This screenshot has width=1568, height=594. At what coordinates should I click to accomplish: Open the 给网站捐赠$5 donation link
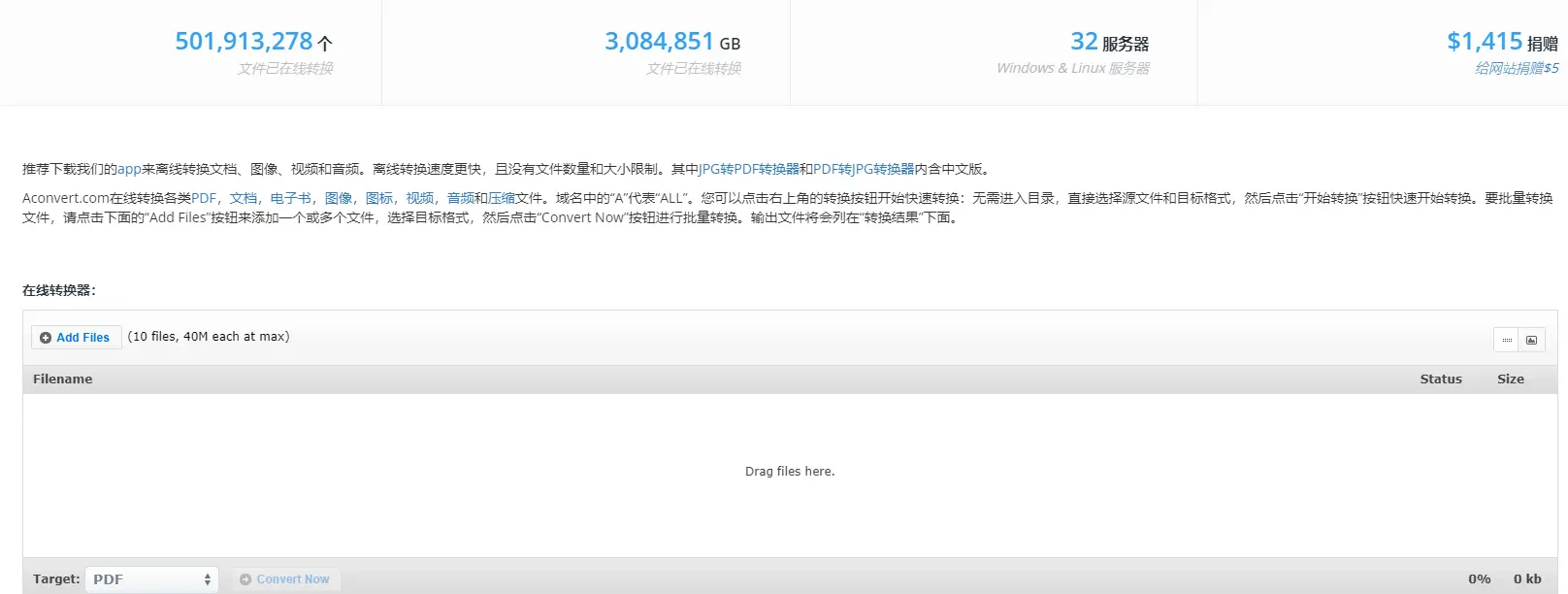coord(1516,68)
